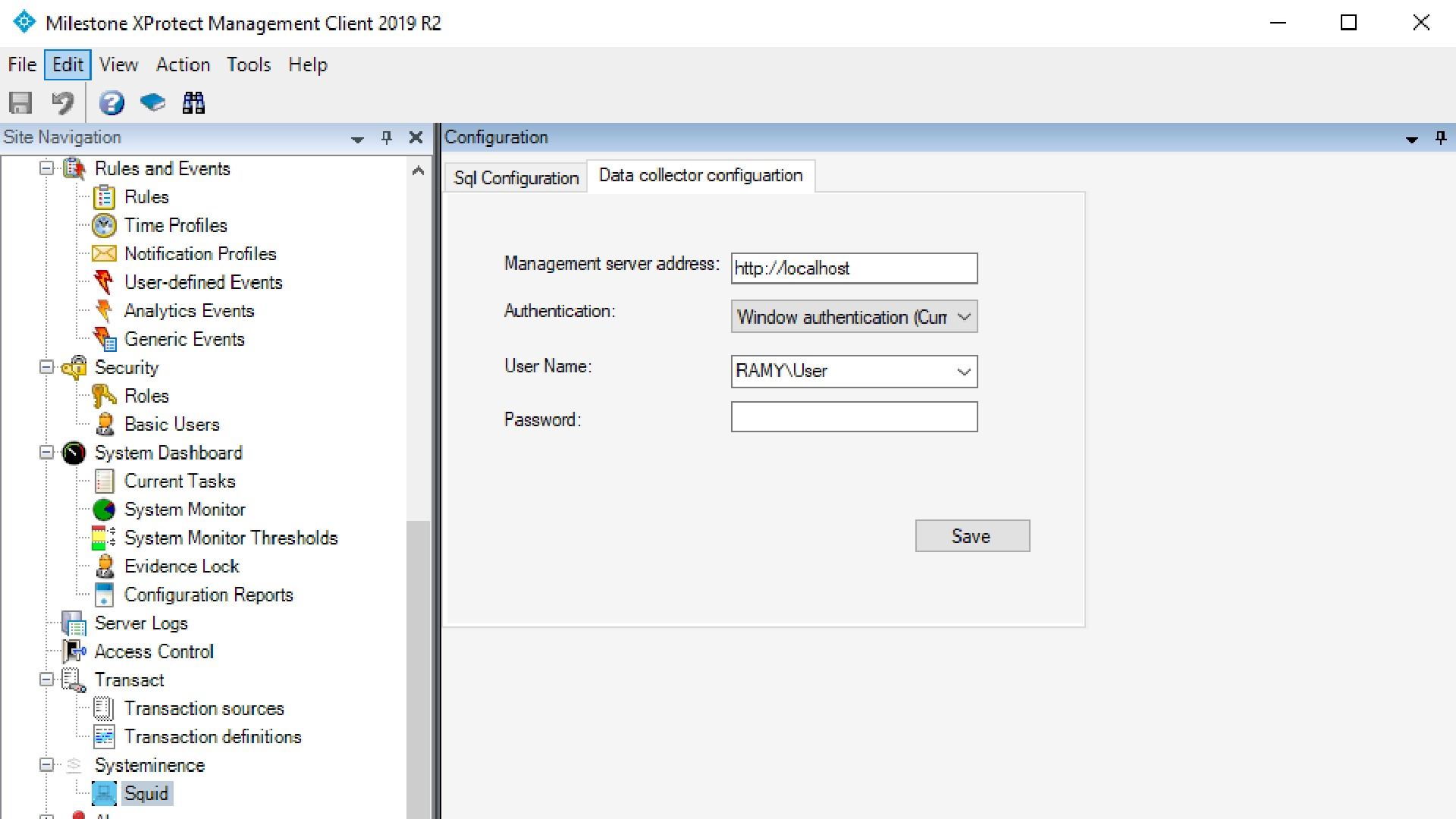Click the Transaction definitions icon
Screen dimensions: 1456x819
click(104, 737)
